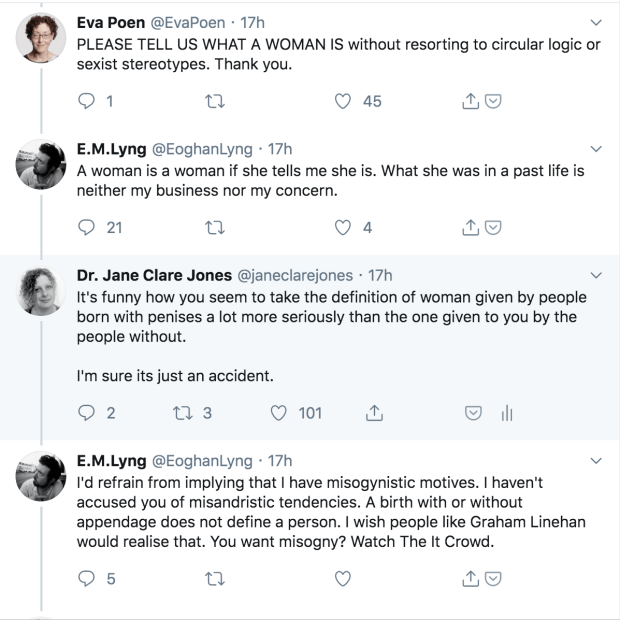Open the chevron on E.M.Lyng's last tweet
This screenshot has height=620, width=620.
click(x=597, y=461)
